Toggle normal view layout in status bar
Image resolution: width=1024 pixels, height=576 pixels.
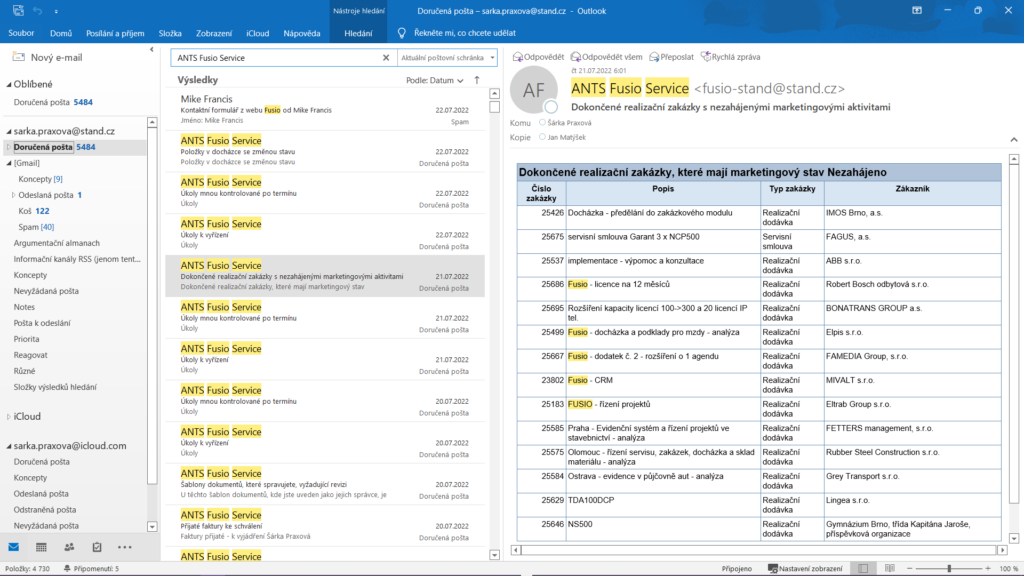pos(863,568)
